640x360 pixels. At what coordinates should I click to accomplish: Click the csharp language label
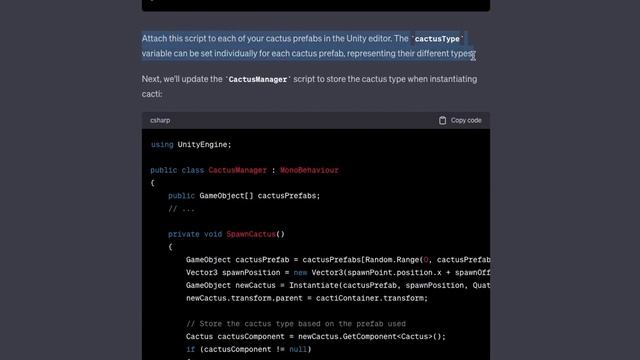pos(160,120)
